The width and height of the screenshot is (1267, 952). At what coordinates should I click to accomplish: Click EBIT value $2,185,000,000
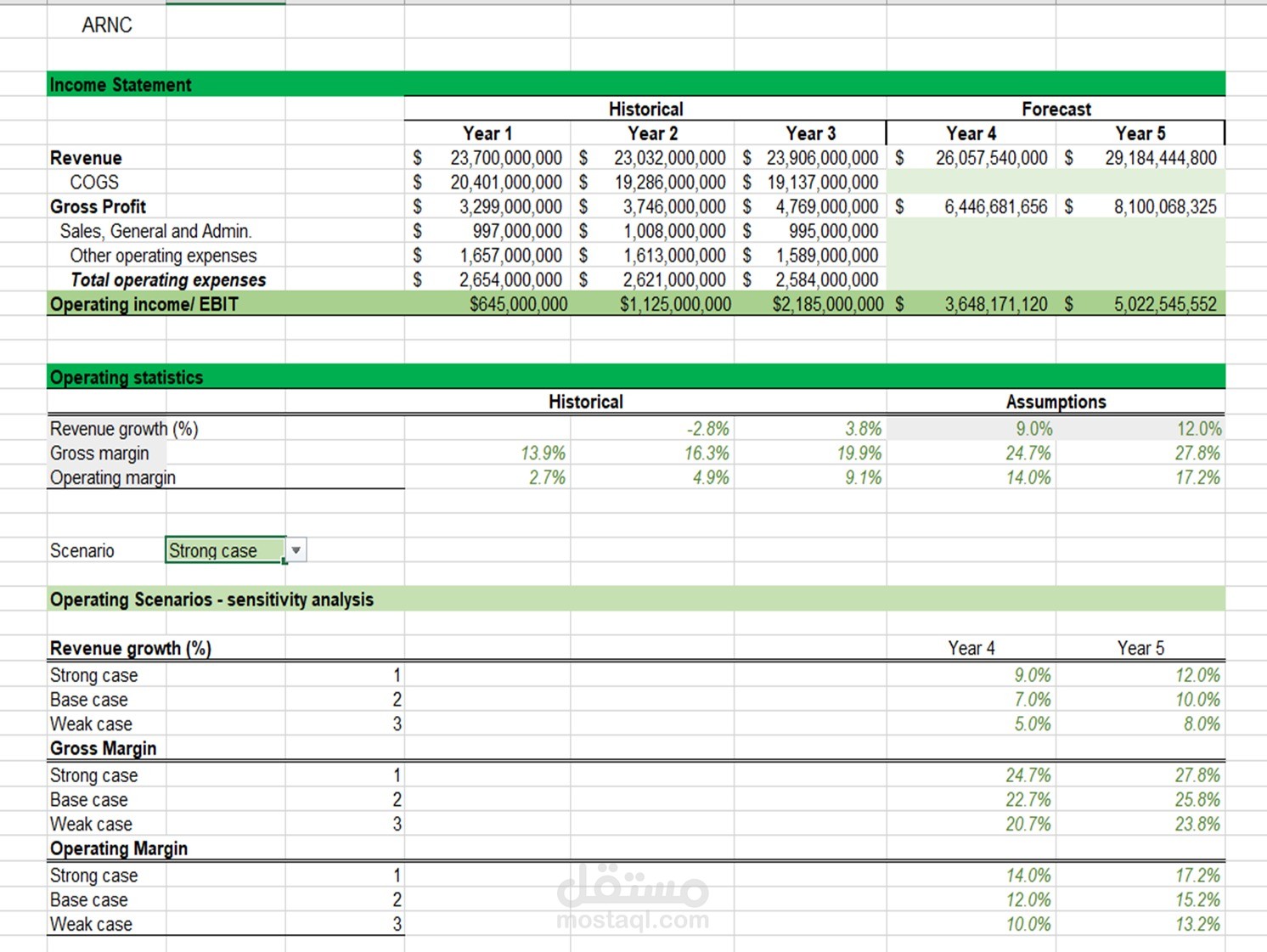coord(828,305)
